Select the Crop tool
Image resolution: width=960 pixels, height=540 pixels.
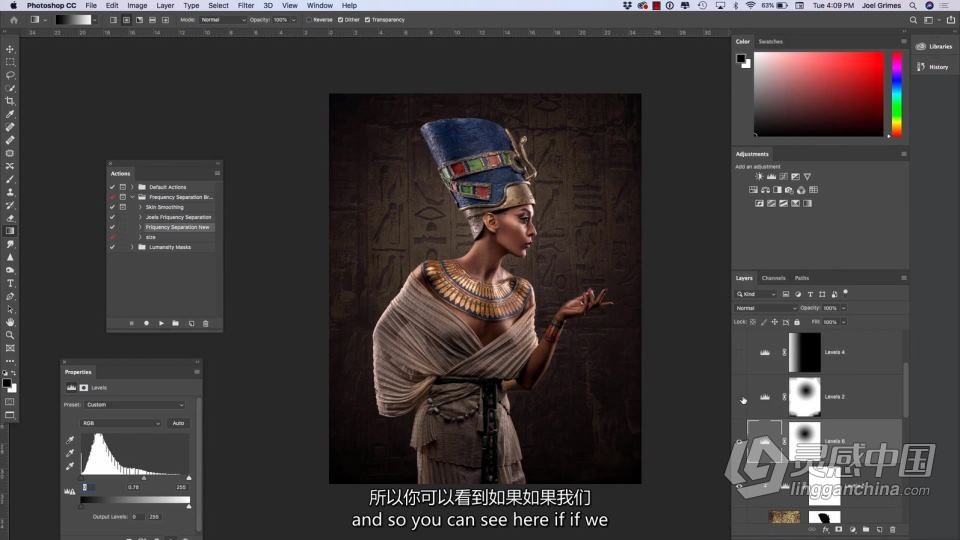(x=10, y=101)
